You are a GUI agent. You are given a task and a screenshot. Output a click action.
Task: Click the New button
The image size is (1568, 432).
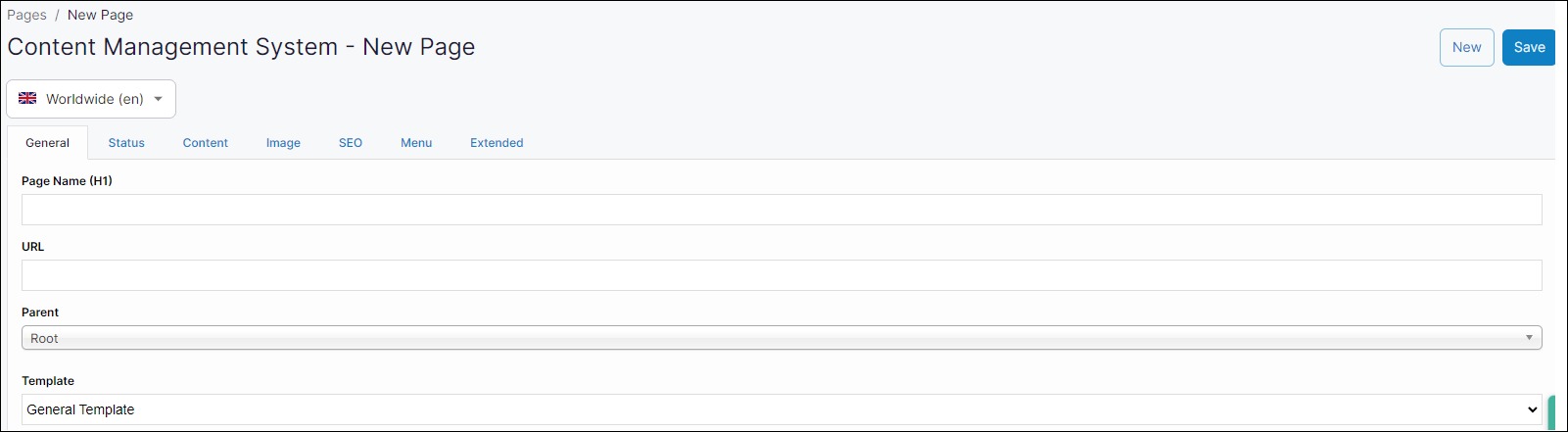tap(1466, 47)
